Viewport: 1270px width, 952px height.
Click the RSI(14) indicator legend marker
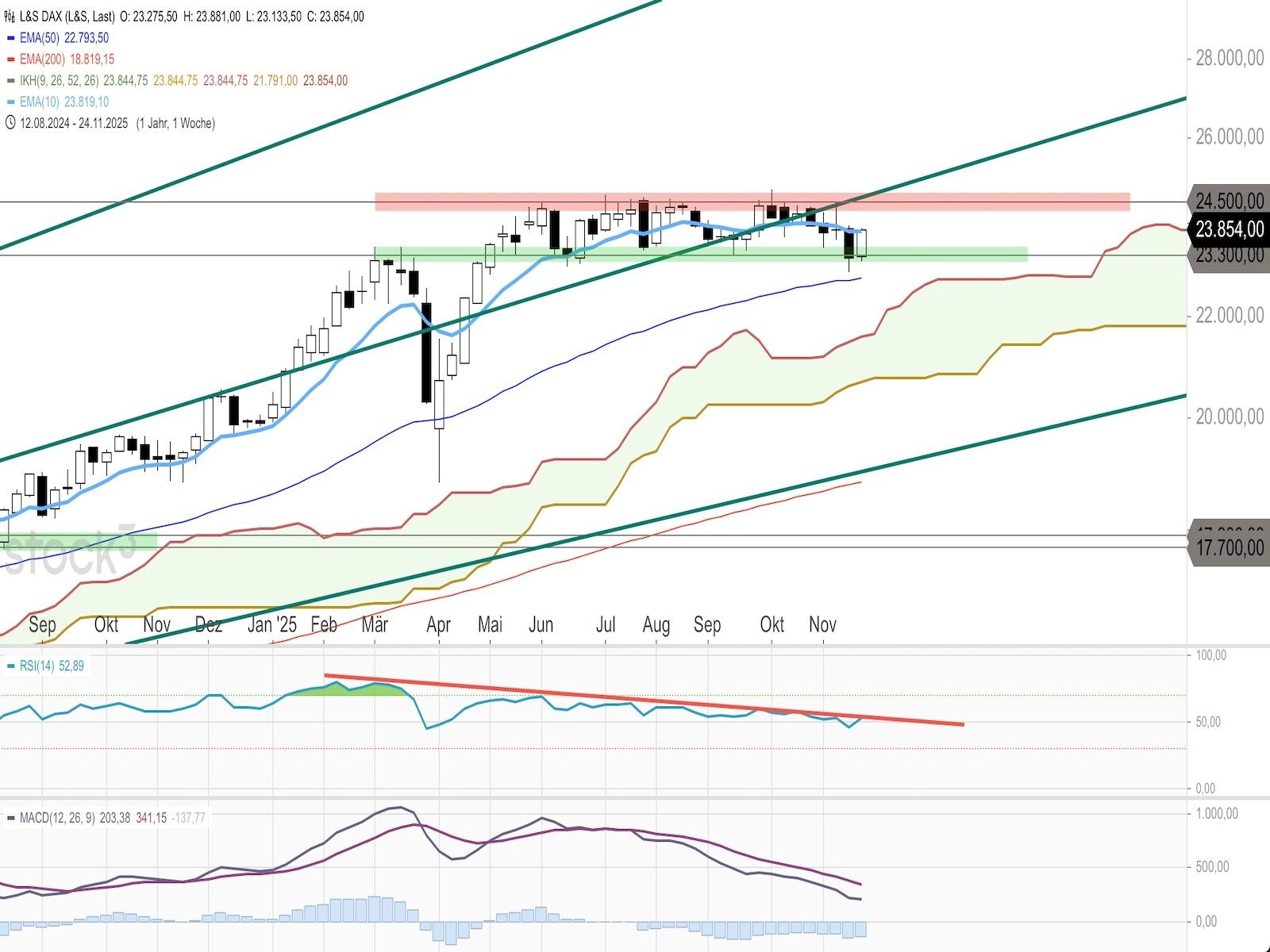[10, 666]
